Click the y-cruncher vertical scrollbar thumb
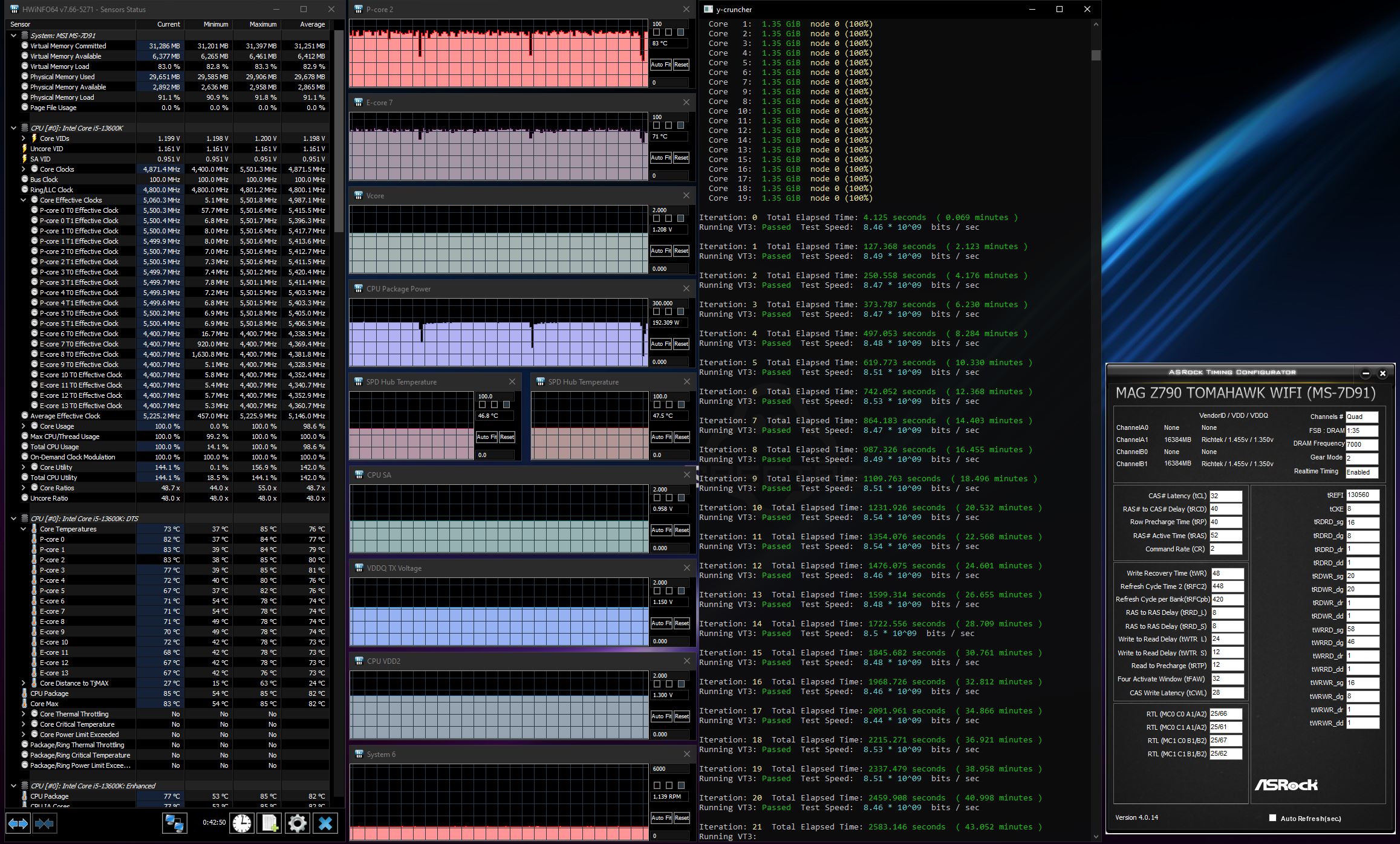Screen dimensions: 1400x844 coord(1096,56)
